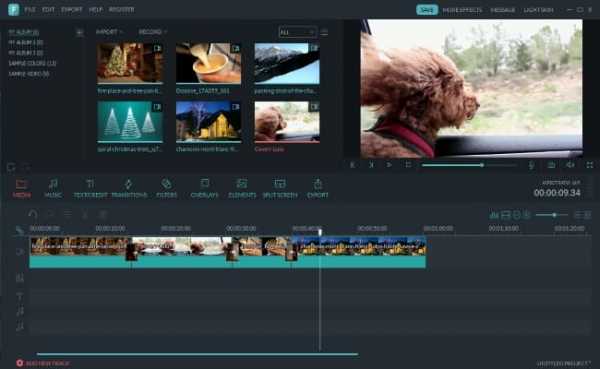
Task: Select MY ALBUM 1 folder
Action: (x=26, y=42)
